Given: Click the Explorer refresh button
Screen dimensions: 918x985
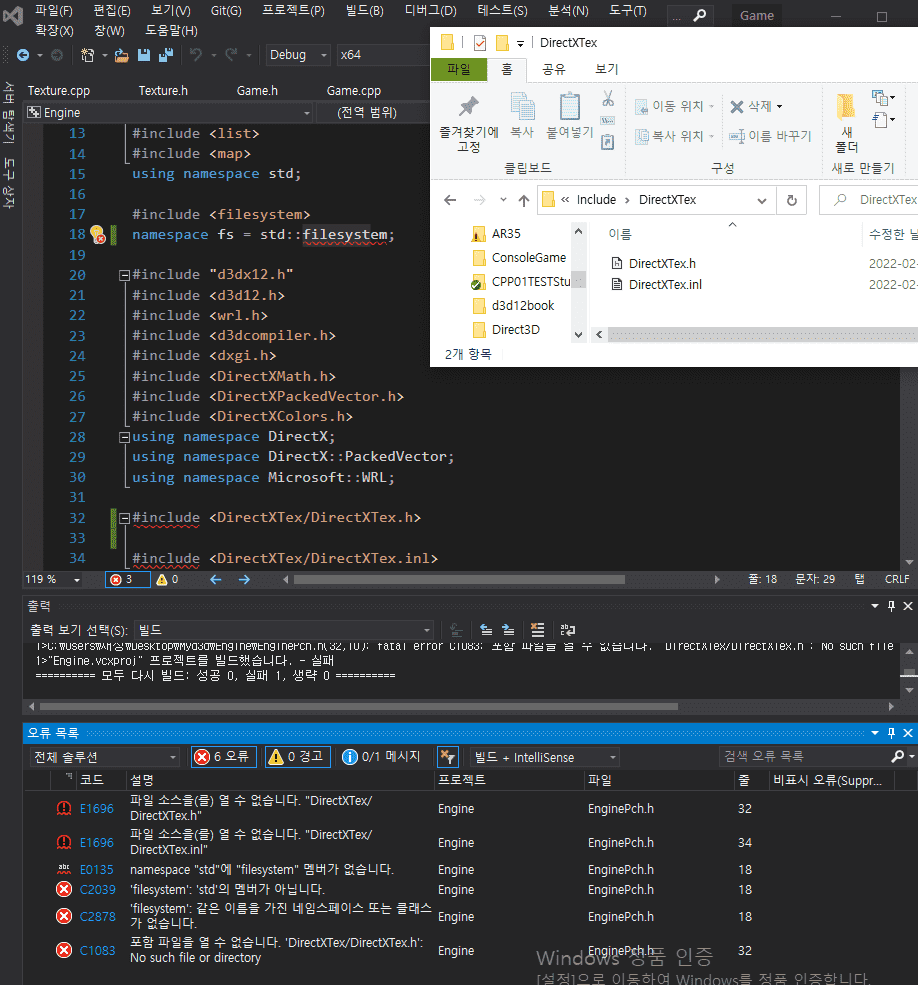Looking at the screenshot, I should [792, 200].
